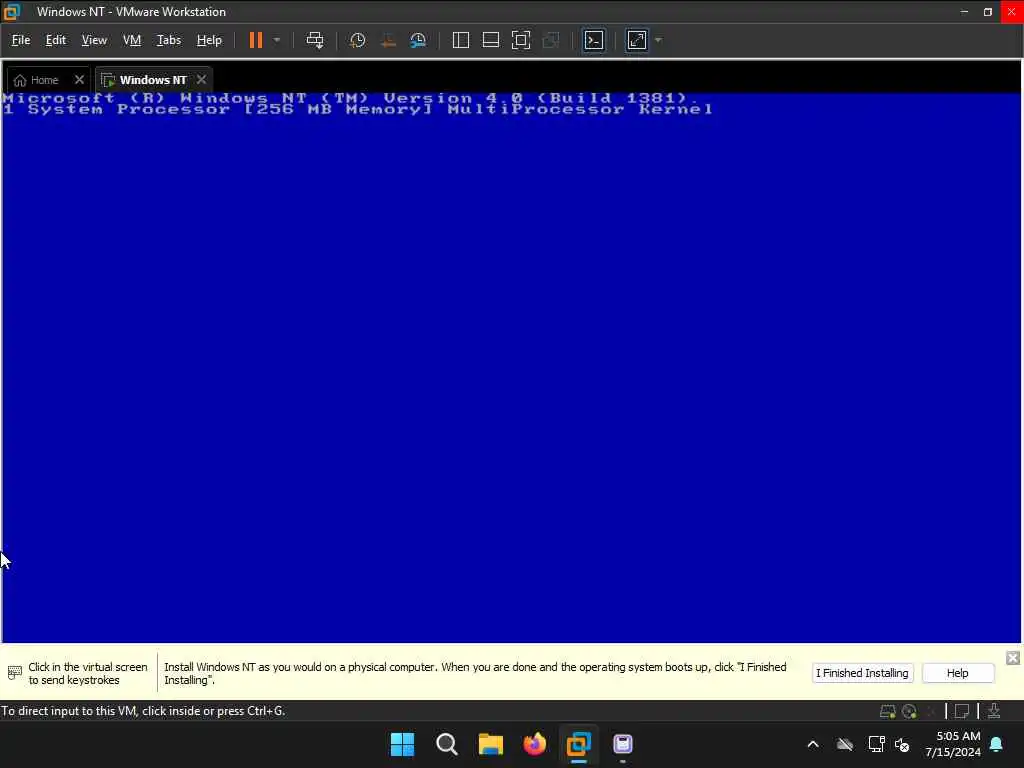Click the hard disk status icon

point(887,711)
